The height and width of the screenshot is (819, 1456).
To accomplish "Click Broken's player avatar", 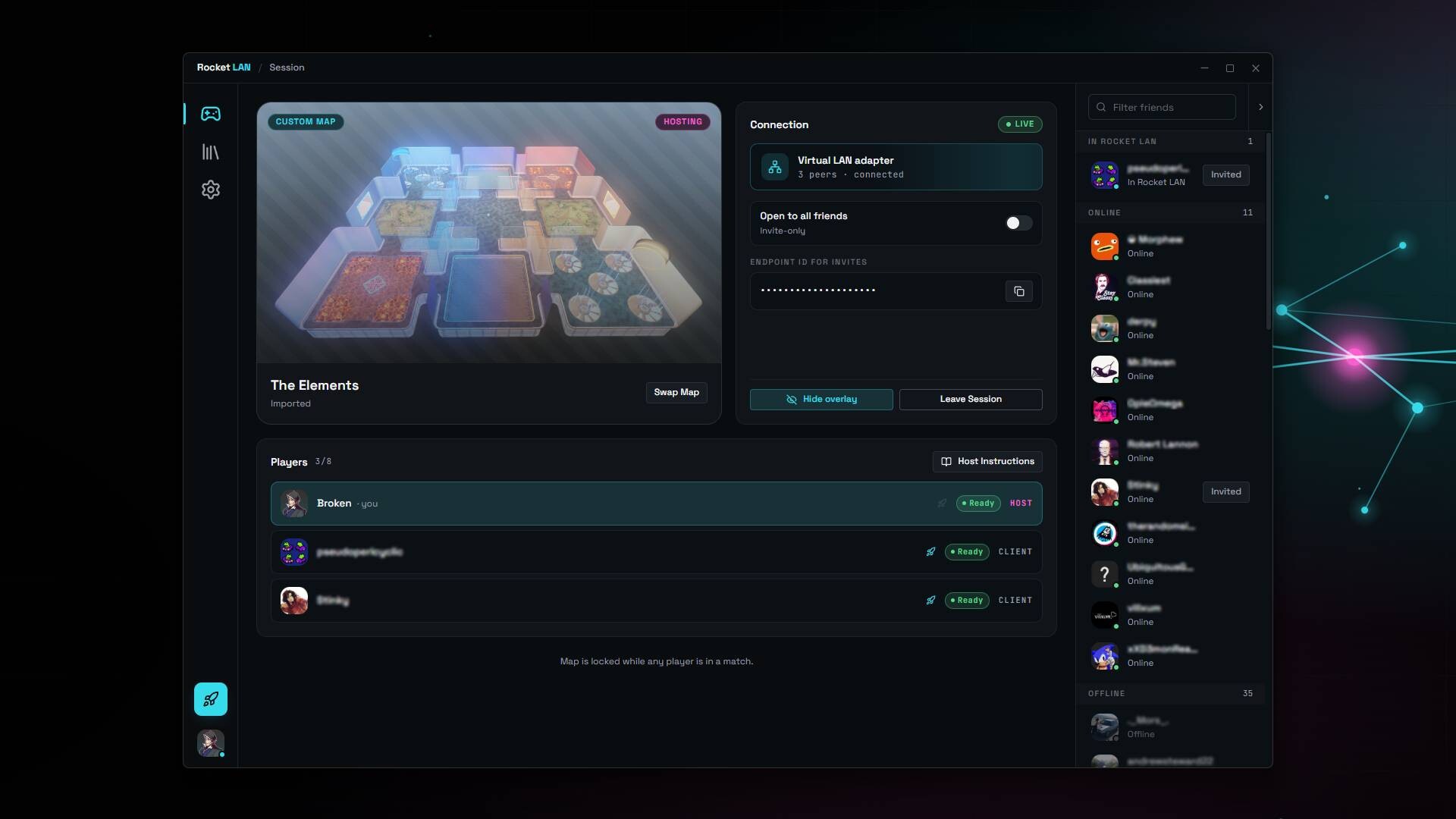I will pyautogui.click(x=293, y=504).
